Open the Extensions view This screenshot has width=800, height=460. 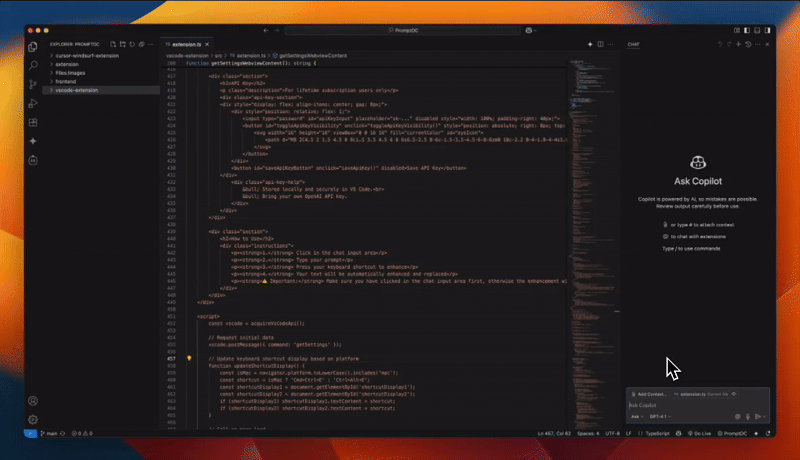(33, 122)
